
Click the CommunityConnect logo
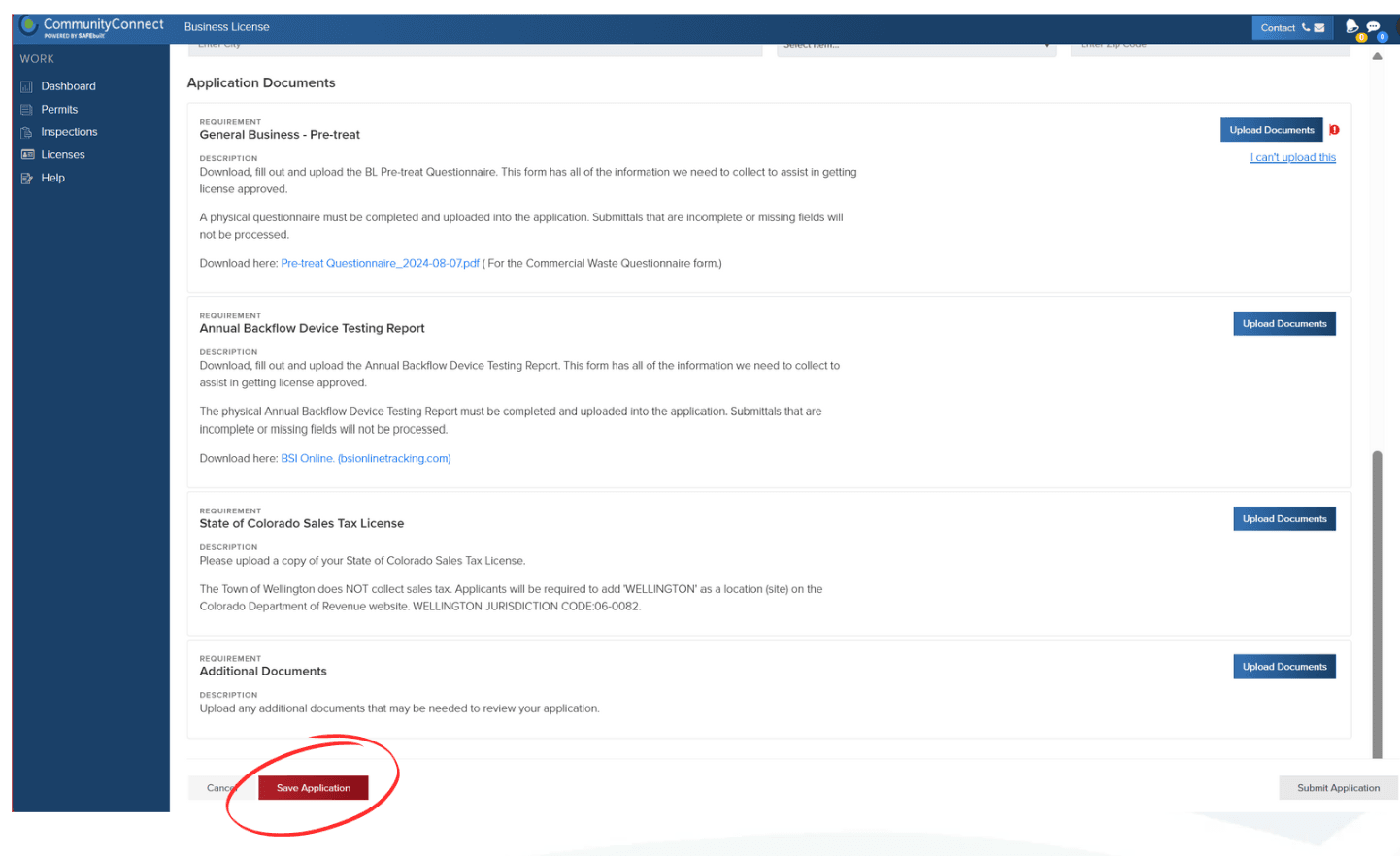click(x=87, y=24)
